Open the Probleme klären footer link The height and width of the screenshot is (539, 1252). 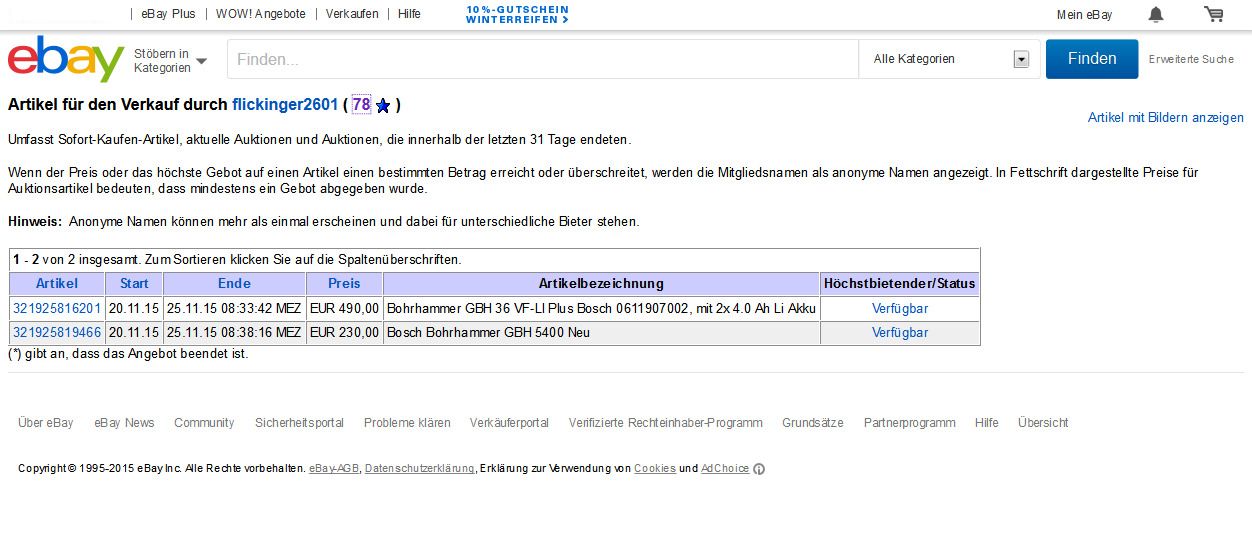pos(407,423)
